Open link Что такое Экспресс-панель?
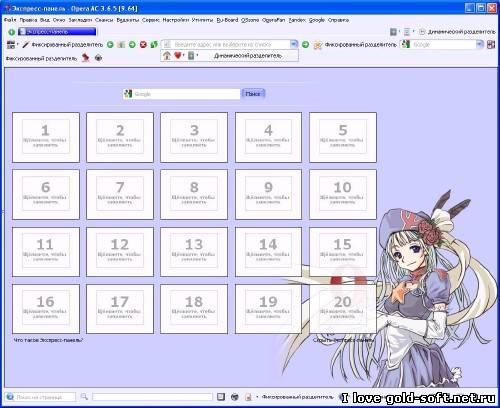The width and height of the screenshot is (500, 408). pyautogui.click(x=48, y=340)
